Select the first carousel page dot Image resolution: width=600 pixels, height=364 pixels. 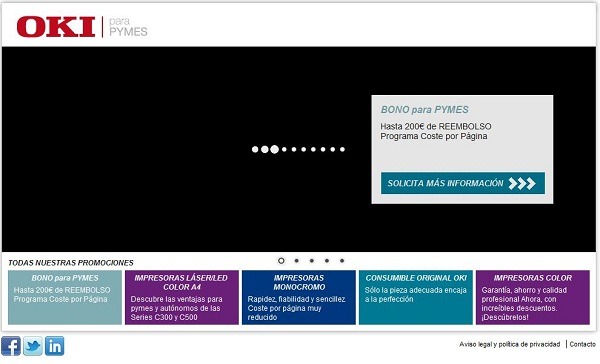click(x=281, y=261)
